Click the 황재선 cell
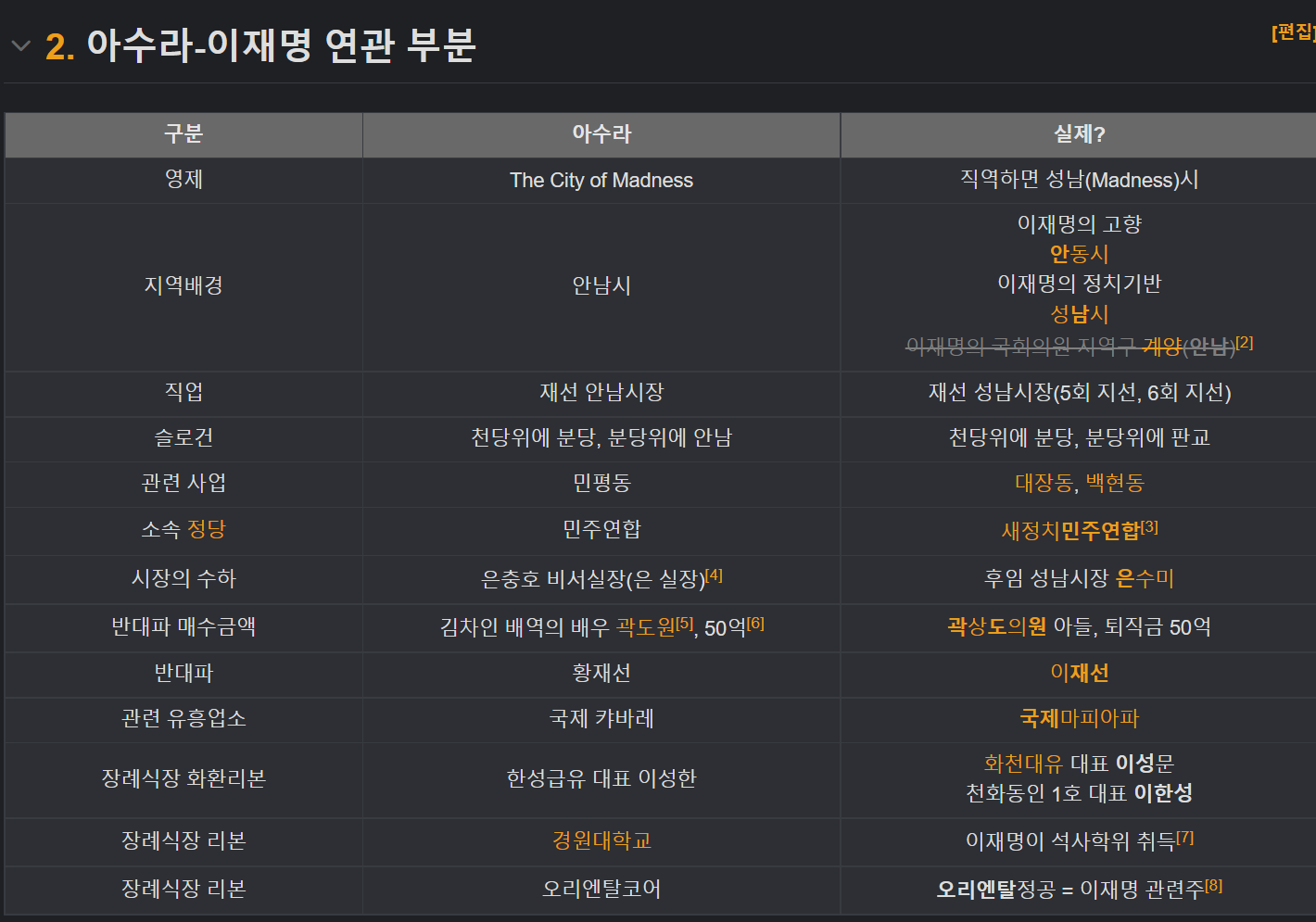 pos(601,674)
